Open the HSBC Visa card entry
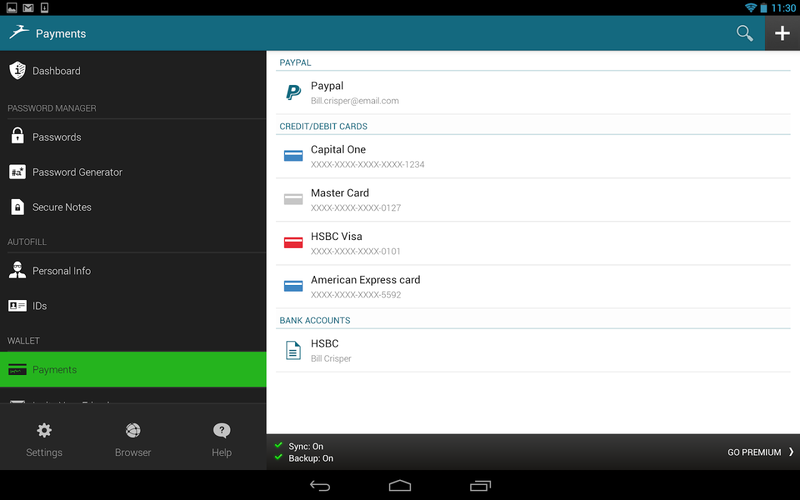Viewport: 800px width, 500px height. click(532, 243)
